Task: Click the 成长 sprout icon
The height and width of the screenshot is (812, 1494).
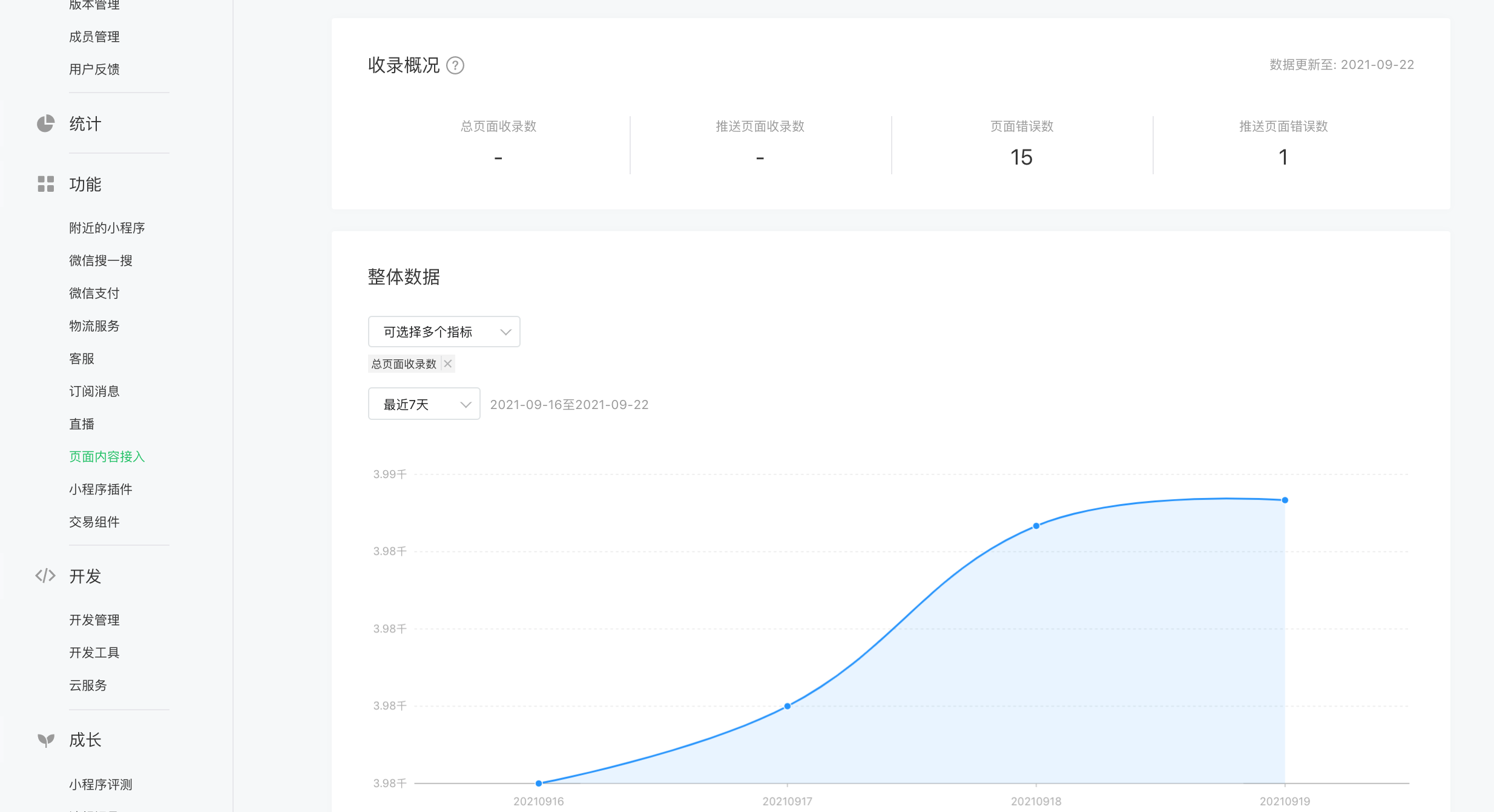Action: (x=45, y=739)
